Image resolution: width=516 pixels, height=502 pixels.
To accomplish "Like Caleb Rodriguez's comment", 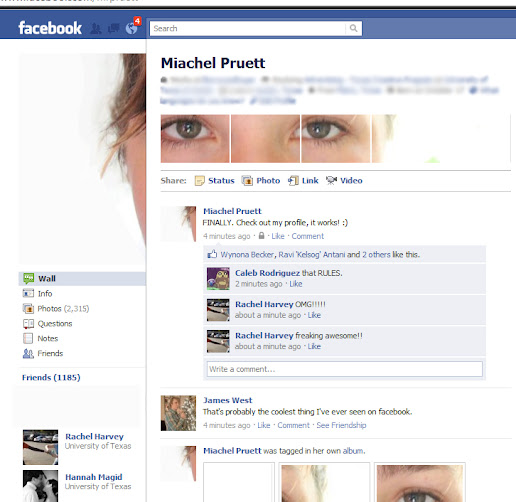I will pos(296,284).
